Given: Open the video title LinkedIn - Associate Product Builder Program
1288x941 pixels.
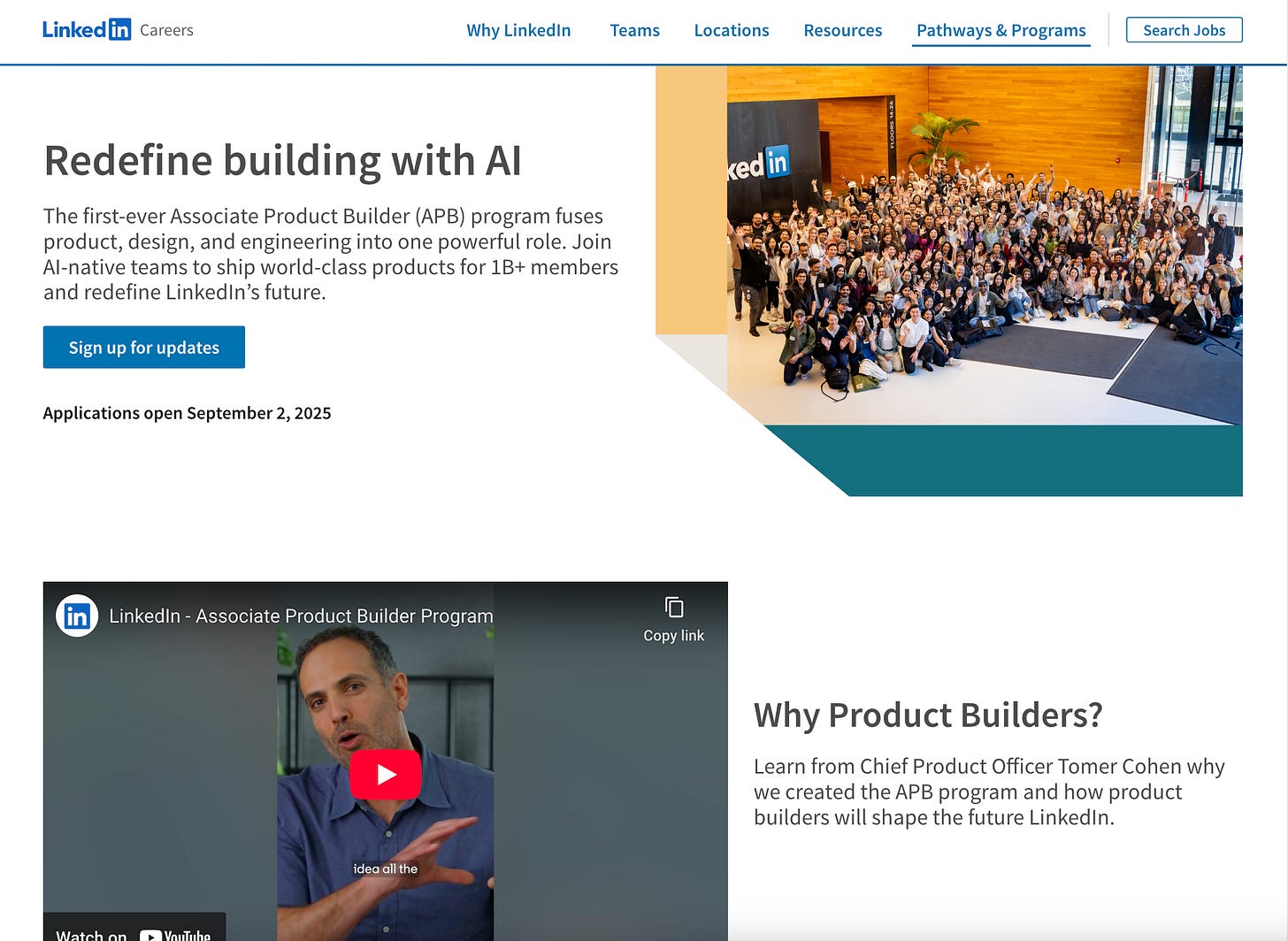Looking at the screenshot, I should coord(301,616).
